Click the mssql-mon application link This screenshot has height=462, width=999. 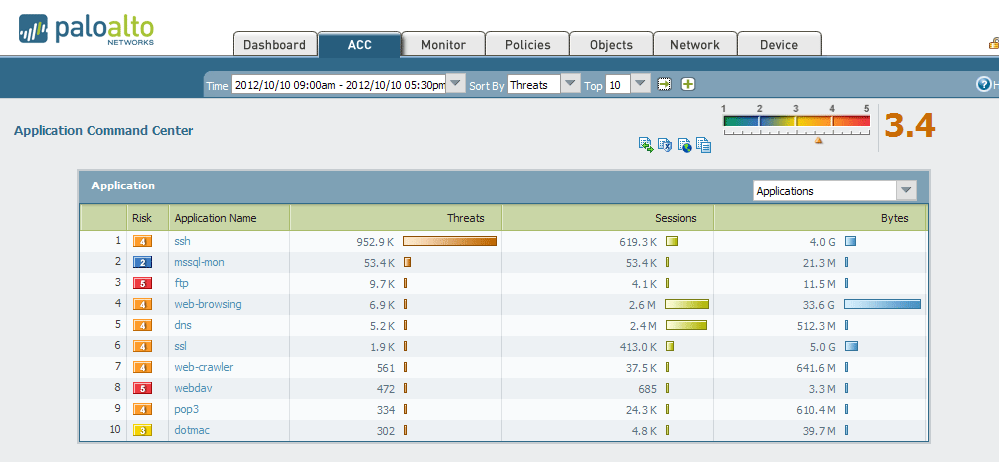pos(199,262)
